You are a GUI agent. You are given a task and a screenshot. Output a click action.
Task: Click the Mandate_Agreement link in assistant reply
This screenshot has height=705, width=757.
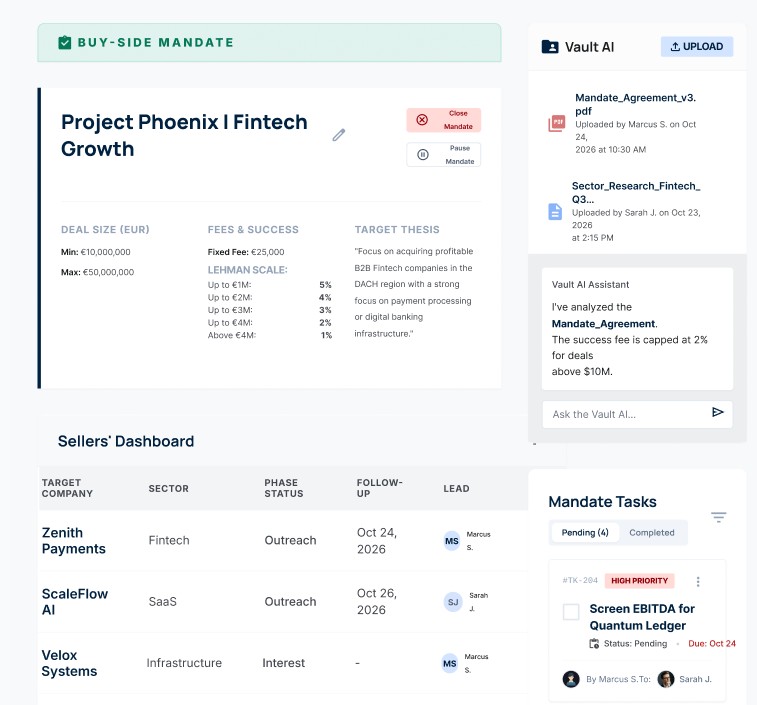(603, 324)
